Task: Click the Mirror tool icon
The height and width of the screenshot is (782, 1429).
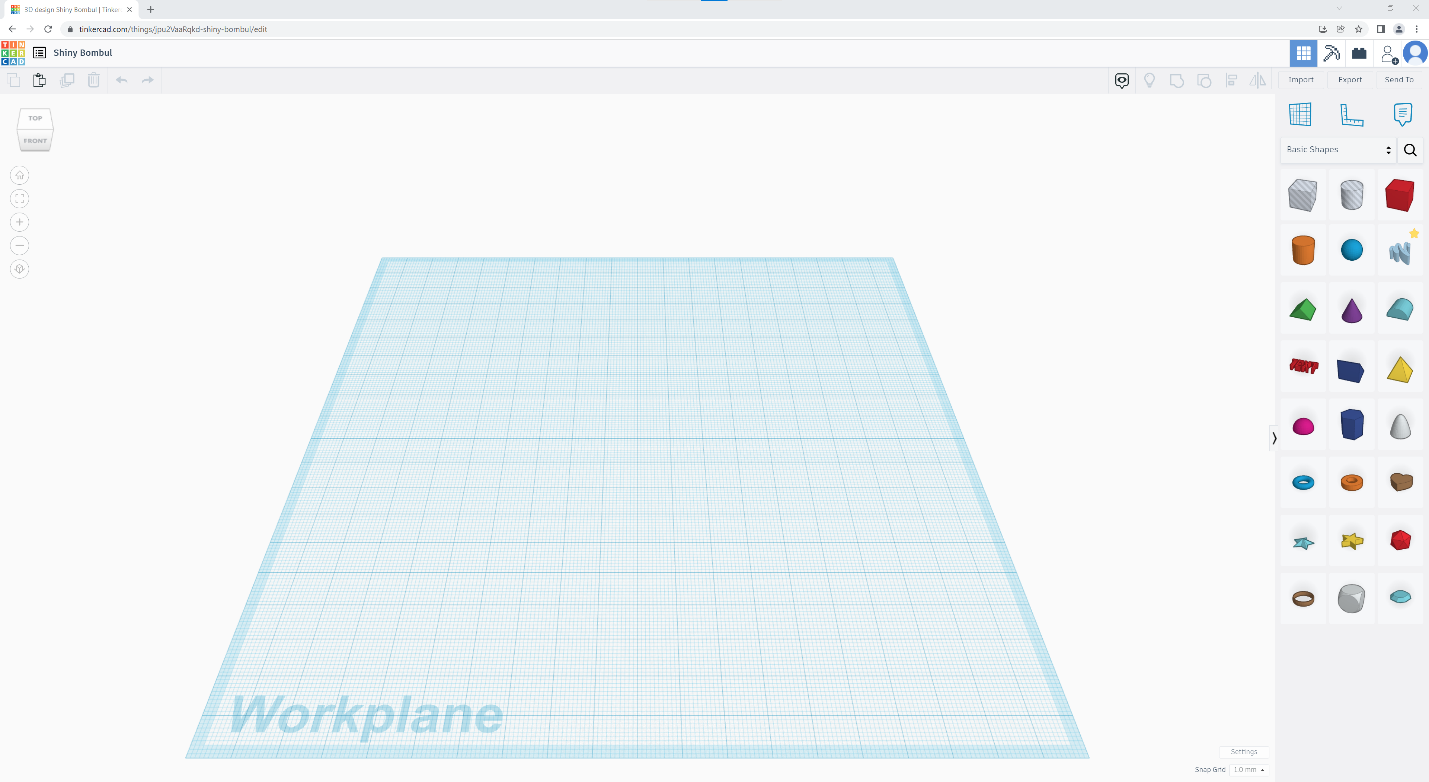Action: point(1257,80)
